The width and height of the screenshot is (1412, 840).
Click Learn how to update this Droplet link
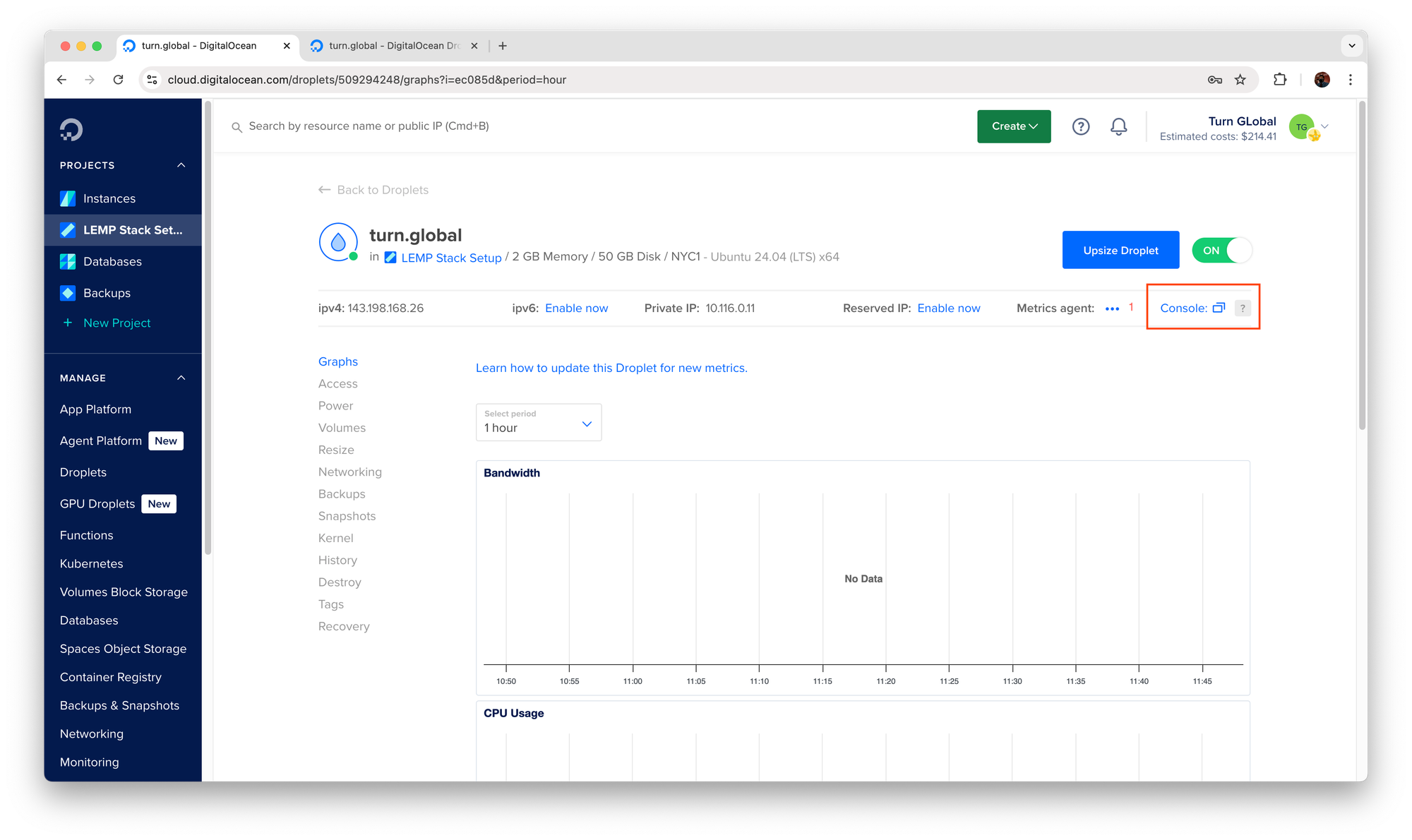pyautogui.click(x=611, y=368)
